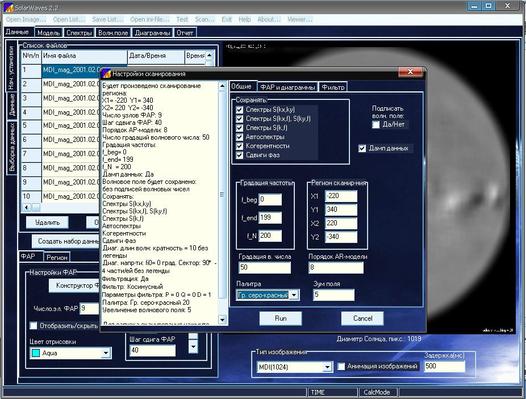Click the Градация в. числа field
Viewport: 526px width, 399px height.
click(265, 267)
